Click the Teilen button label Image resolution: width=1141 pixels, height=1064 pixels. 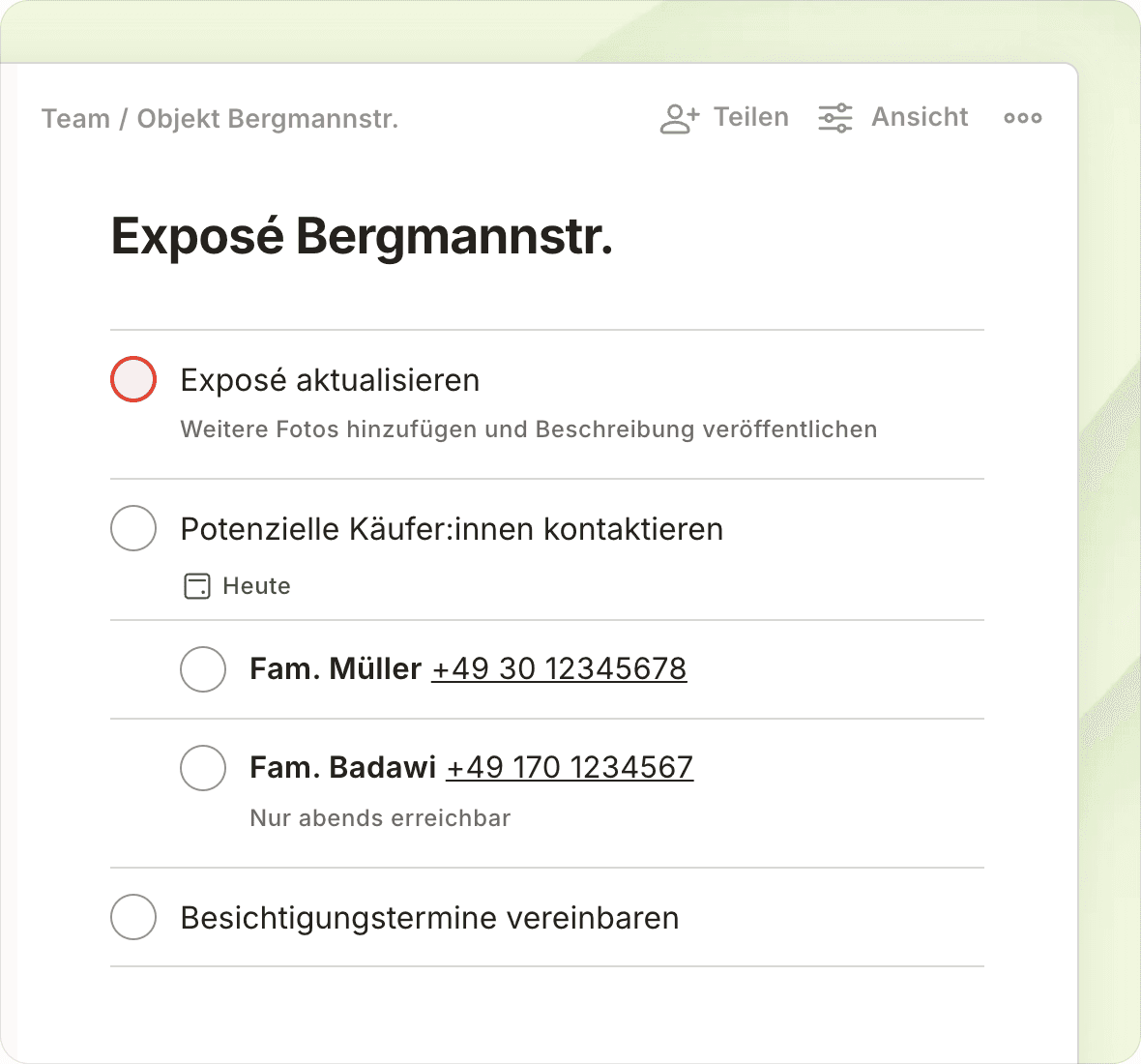(x=750, y=117)
